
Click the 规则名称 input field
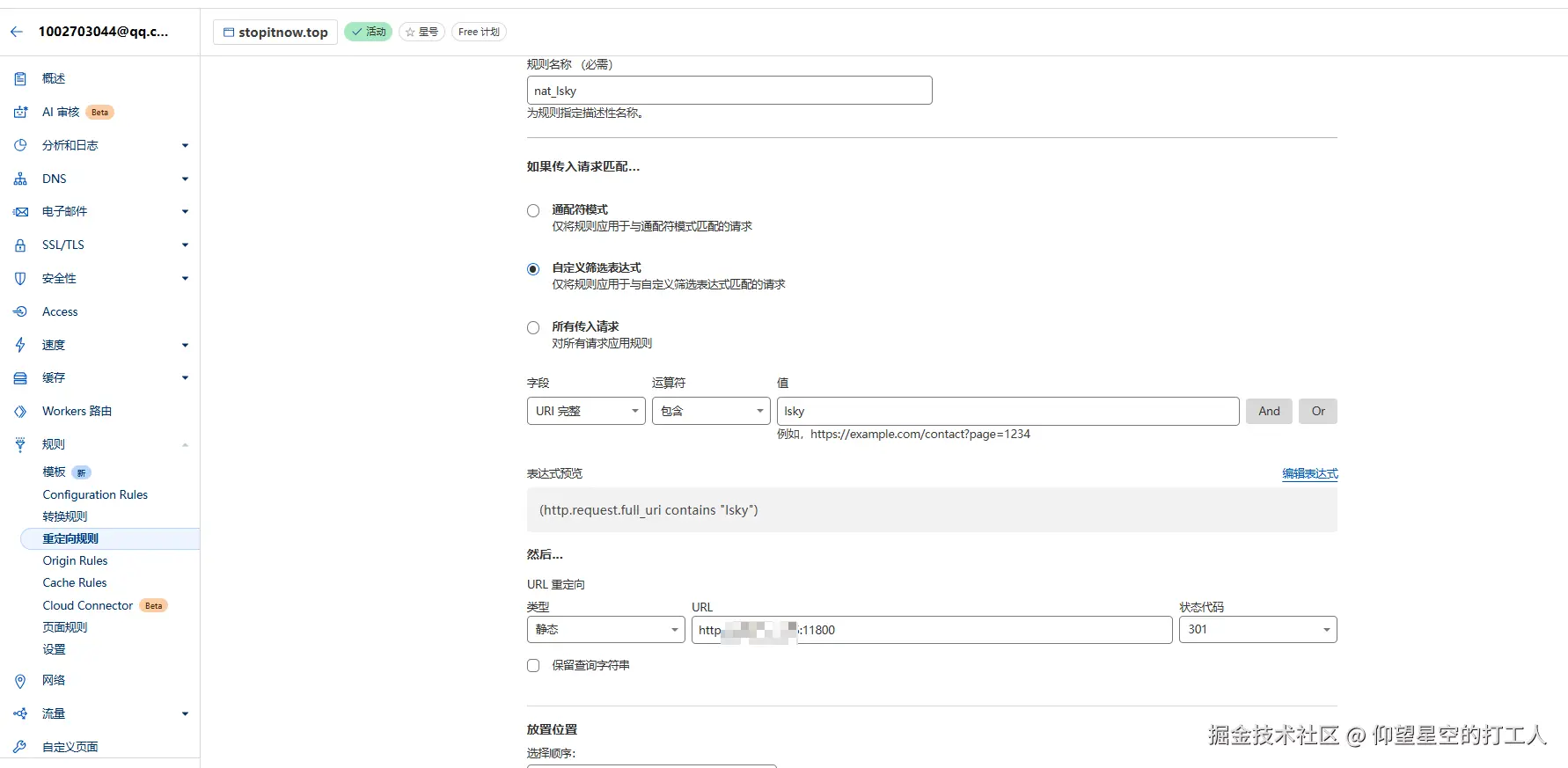click(x=729, y=90)
